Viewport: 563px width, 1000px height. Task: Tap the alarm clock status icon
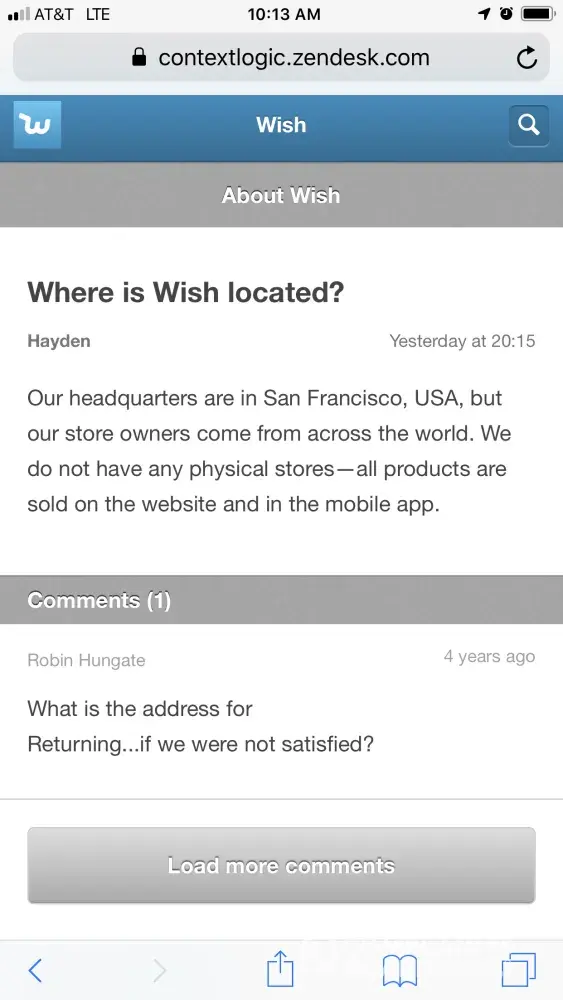pyautogui.click(x=506, y=13)
